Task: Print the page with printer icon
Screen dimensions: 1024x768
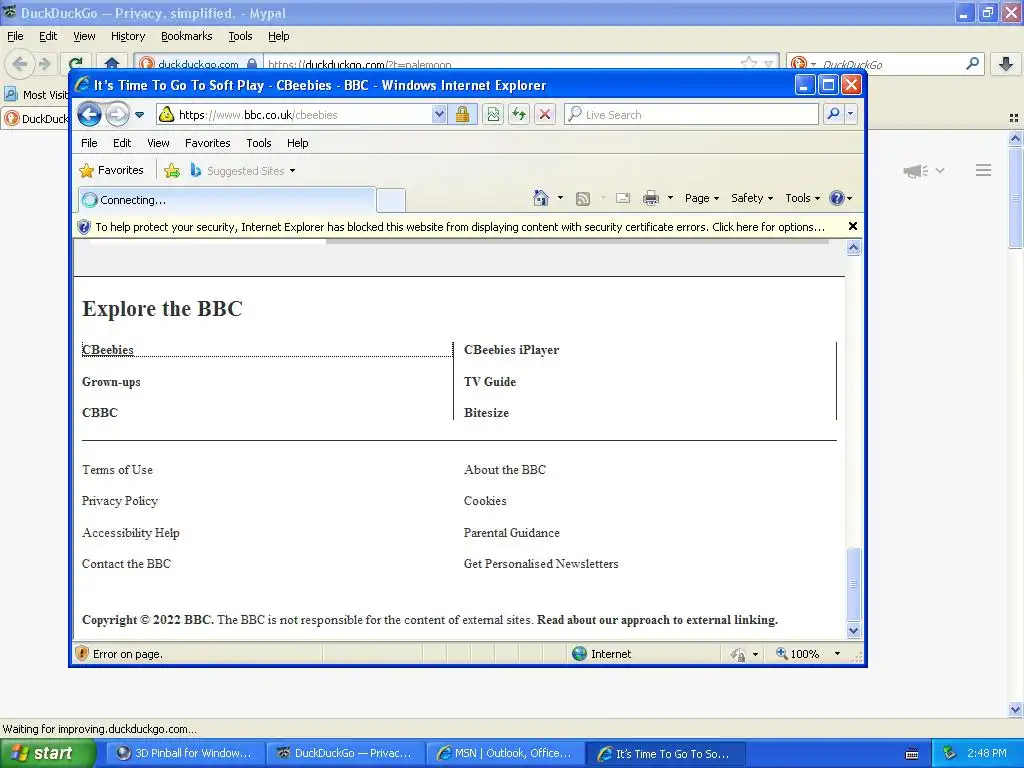Action: click(650, 198)
